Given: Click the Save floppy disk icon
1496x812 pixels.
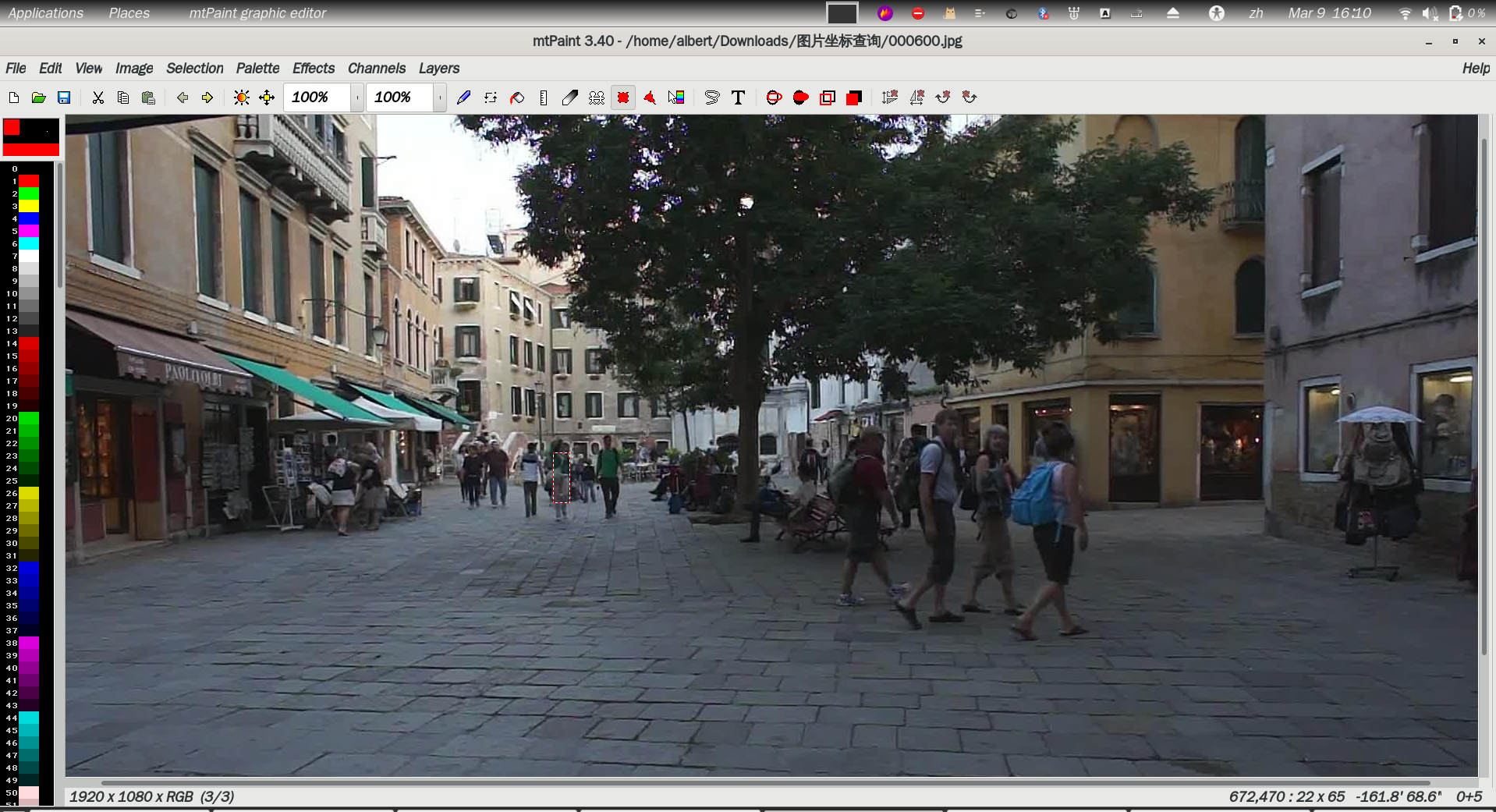Looking at the screenshot, I should 64,98.
